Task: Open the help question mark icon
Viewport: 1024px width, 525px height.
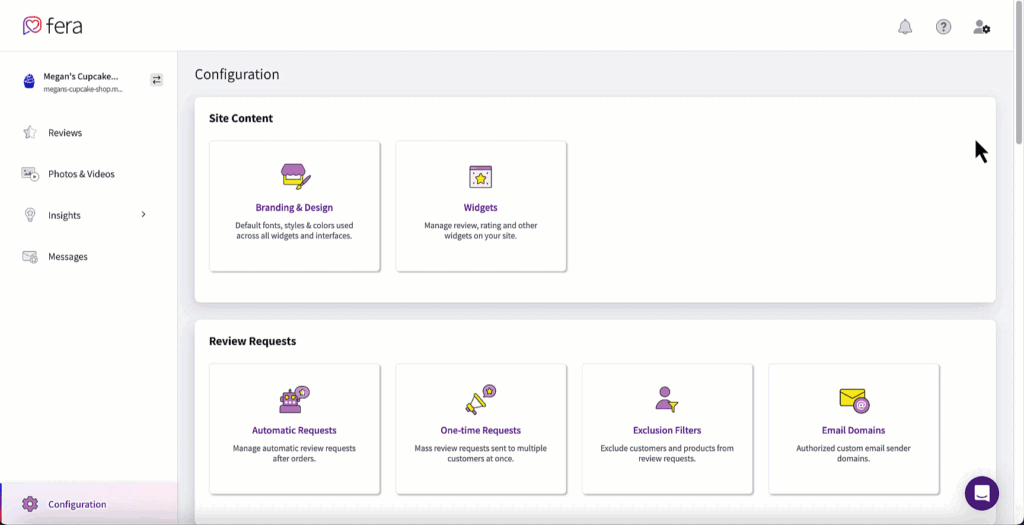Action: point(943,27)
